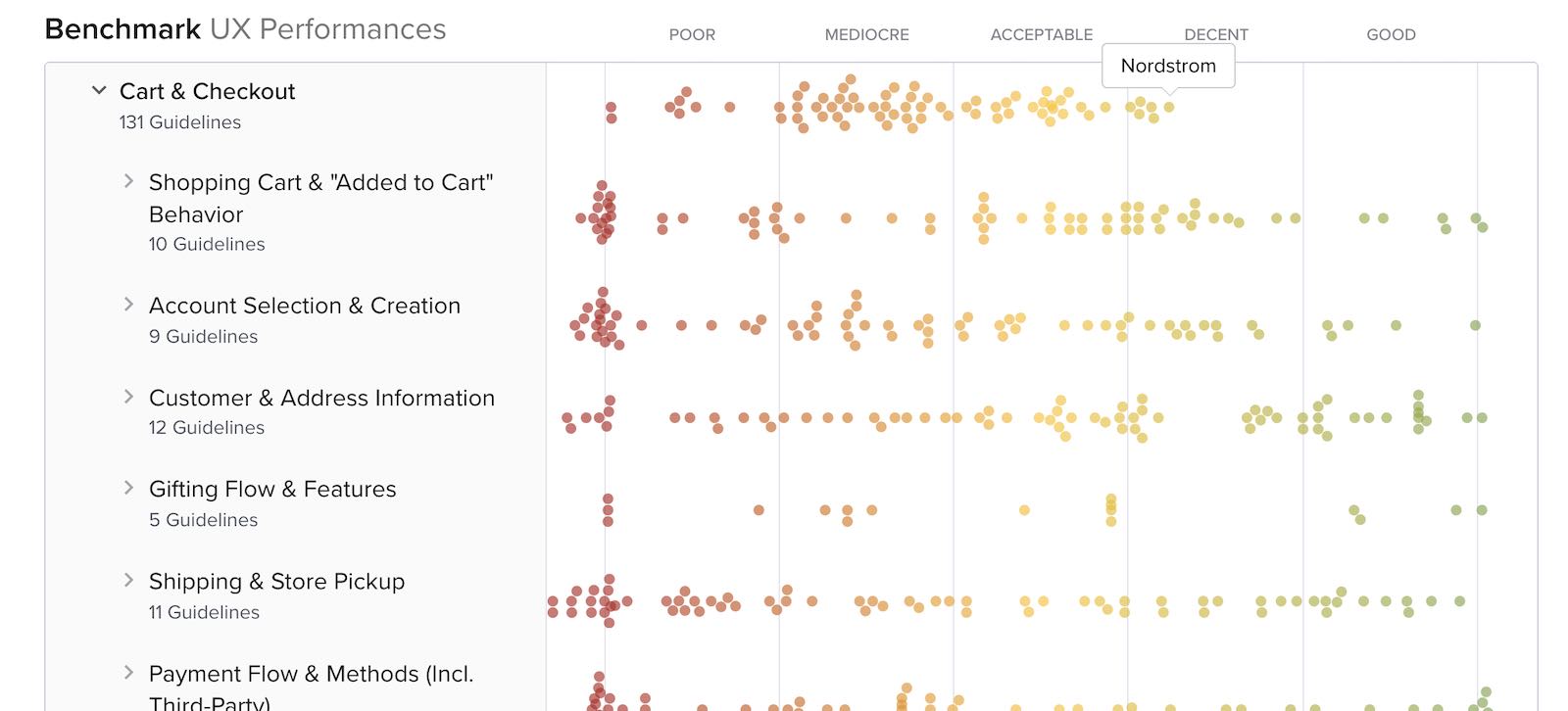Click the POOR column header
1568x711 pixels.
point(692,34)
